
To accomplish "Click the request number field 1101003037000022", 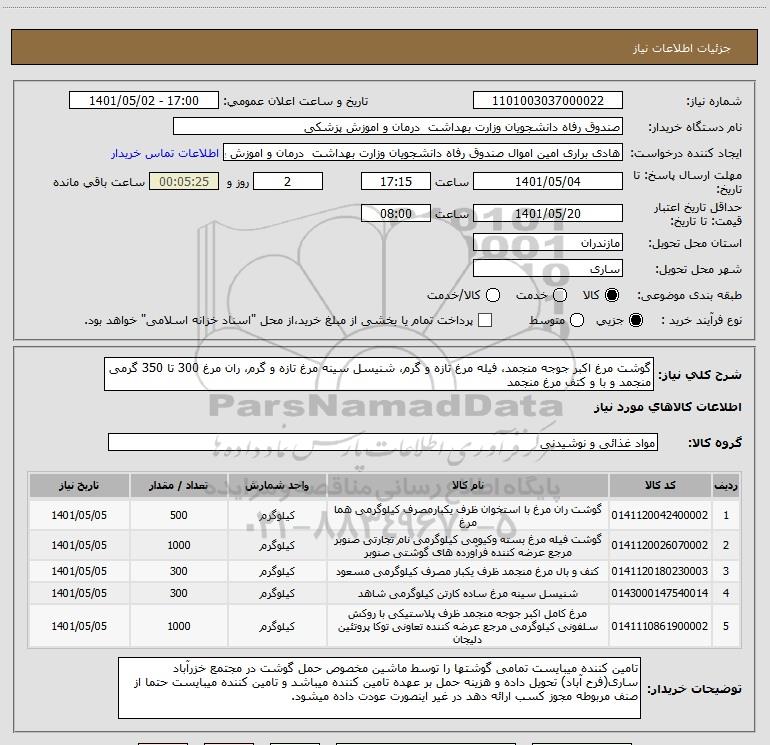I will click(548, 101).
